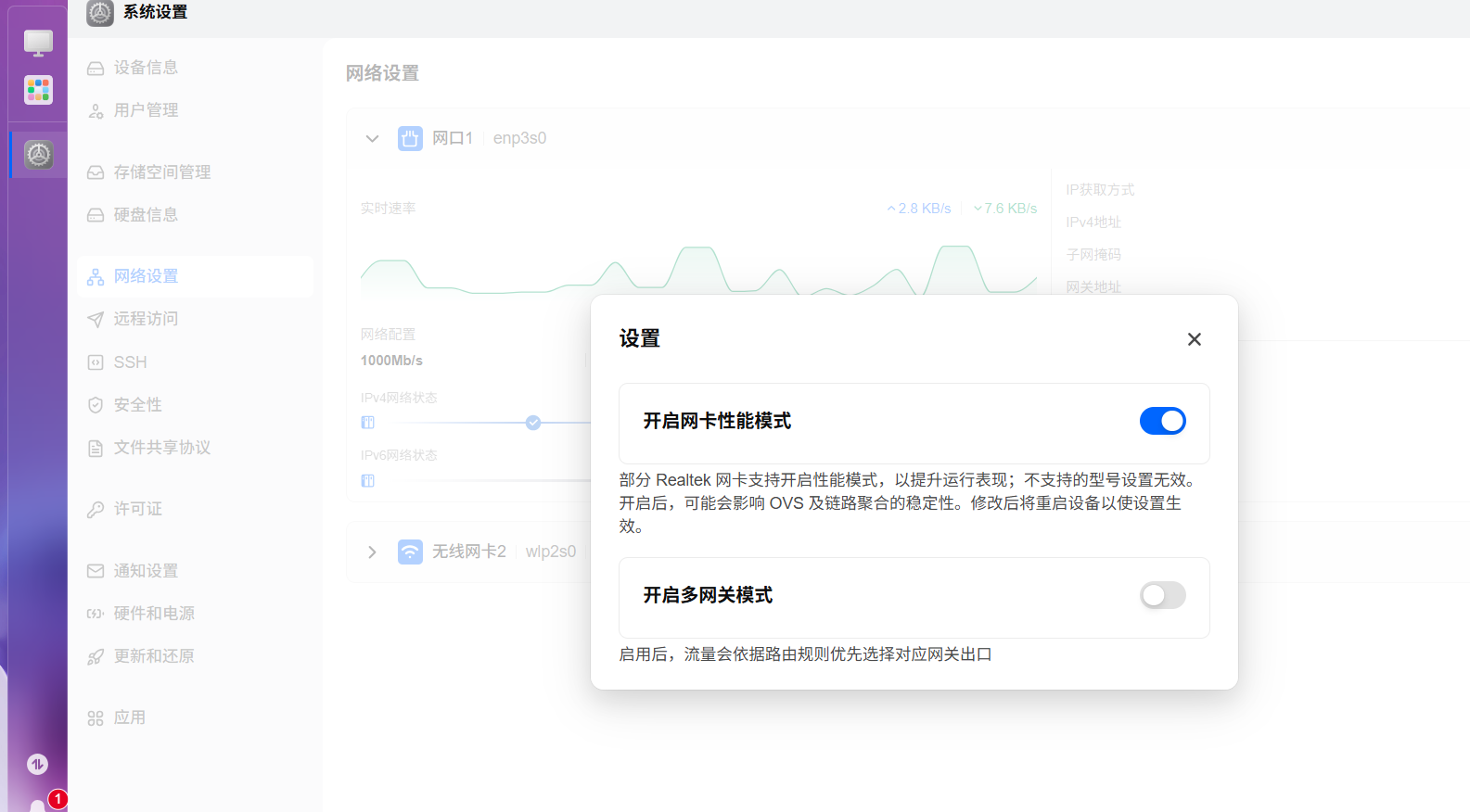Open 设备信息 in the sidebar
This screenshot has width=1470, height=812.
pos(195,68)
